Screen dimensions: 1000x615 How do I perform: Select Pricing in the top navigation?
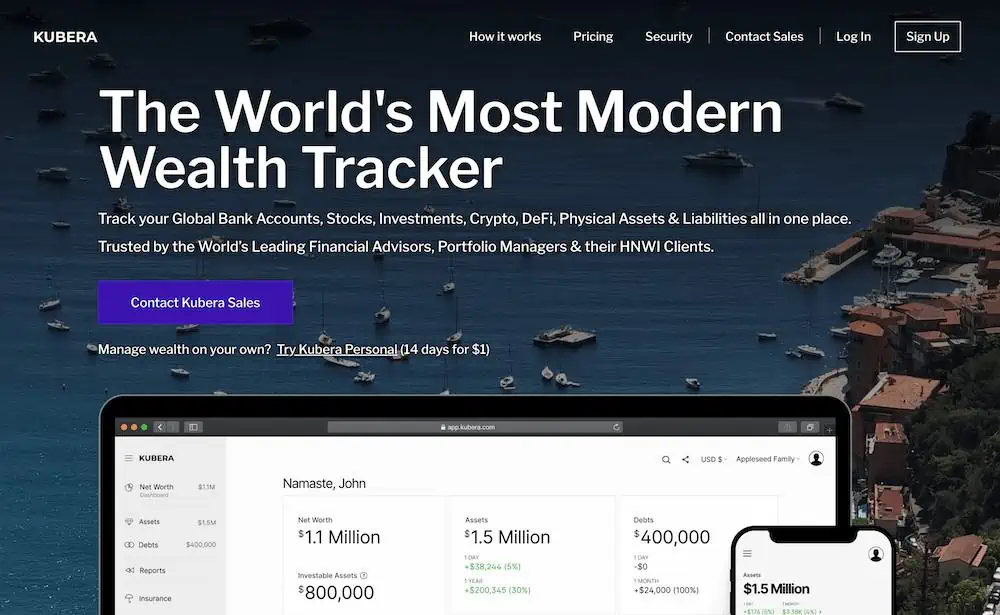593,36
